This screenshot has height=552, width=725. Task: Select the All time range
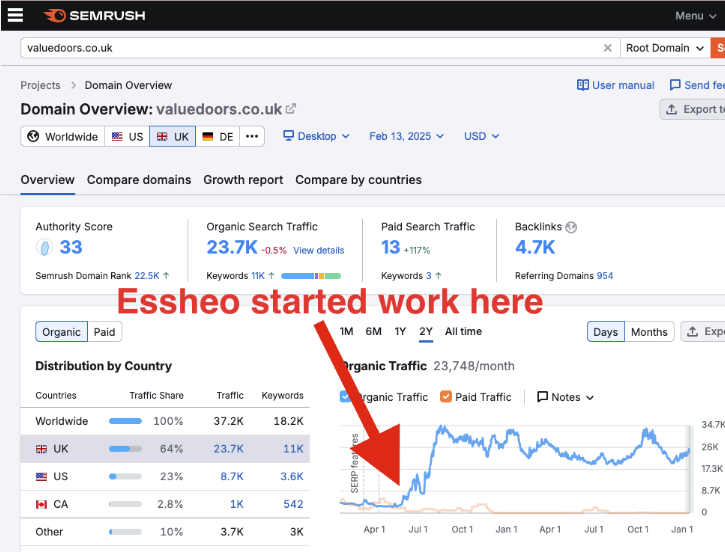pyautogui.click(x=463, y=331)
